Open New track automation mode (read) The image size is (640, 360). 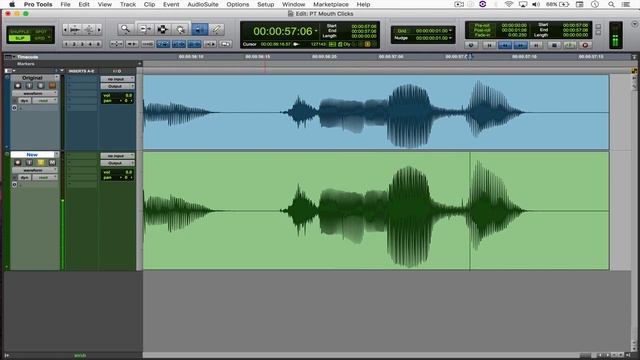(x=44, y=178)
